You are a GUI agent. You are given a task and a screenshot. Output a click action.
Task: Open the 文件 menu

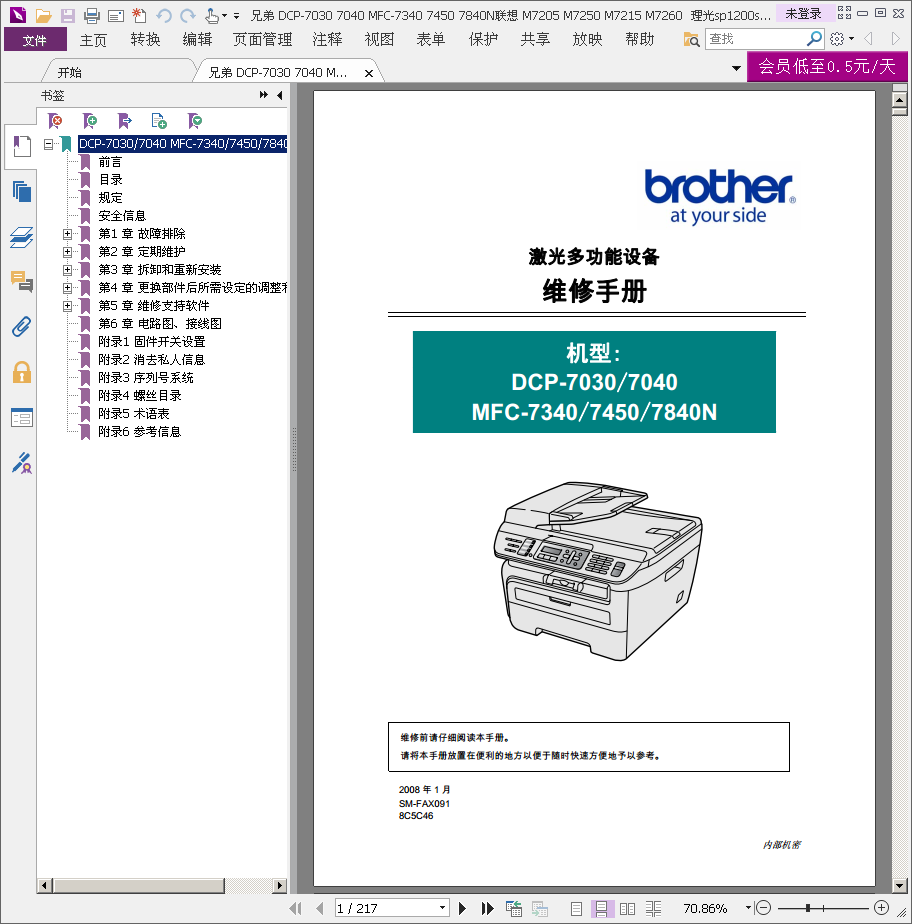(x=35, y=40)
